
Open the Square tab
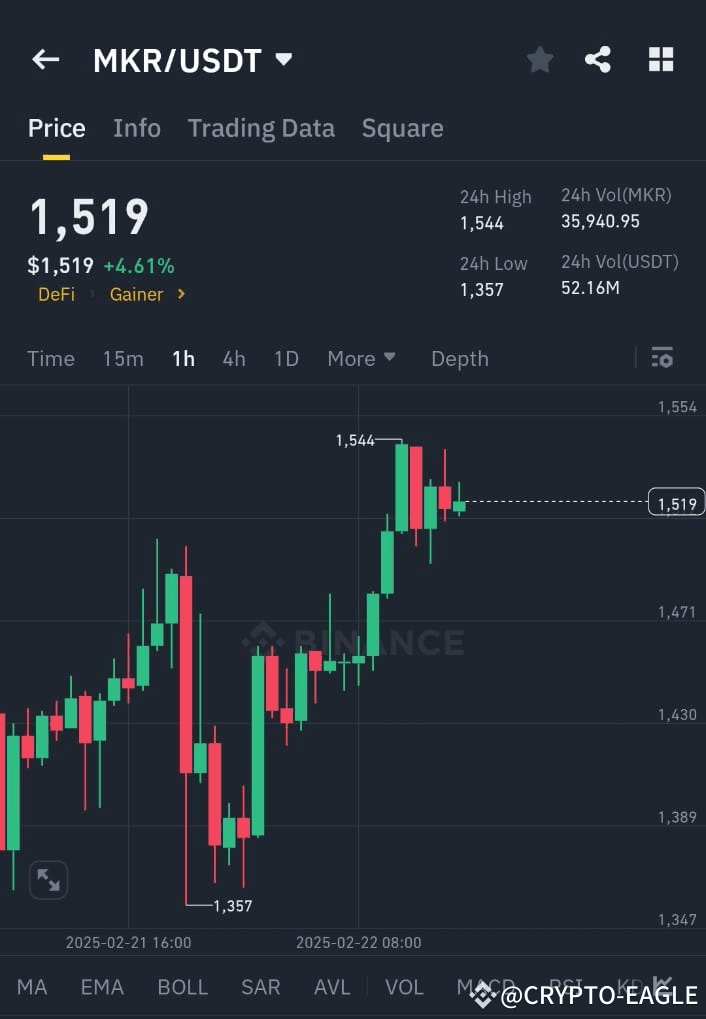[x=402, y=128]
